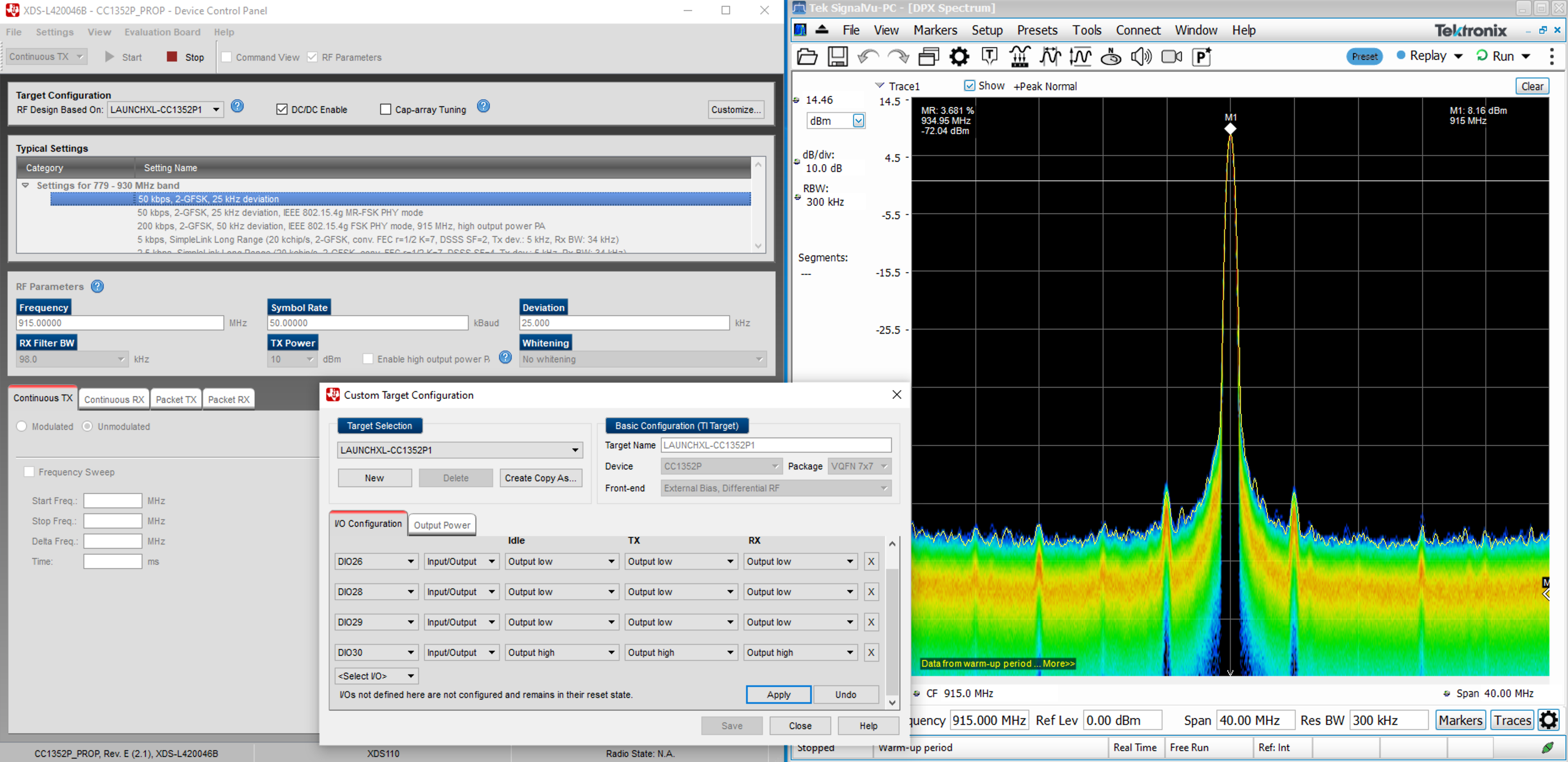The width and height of the screenshot is (1568, 762).
Task: Click the bottom-right gear icon in SignalVu
Action: pyautogui.click(x=1549, y=720)
